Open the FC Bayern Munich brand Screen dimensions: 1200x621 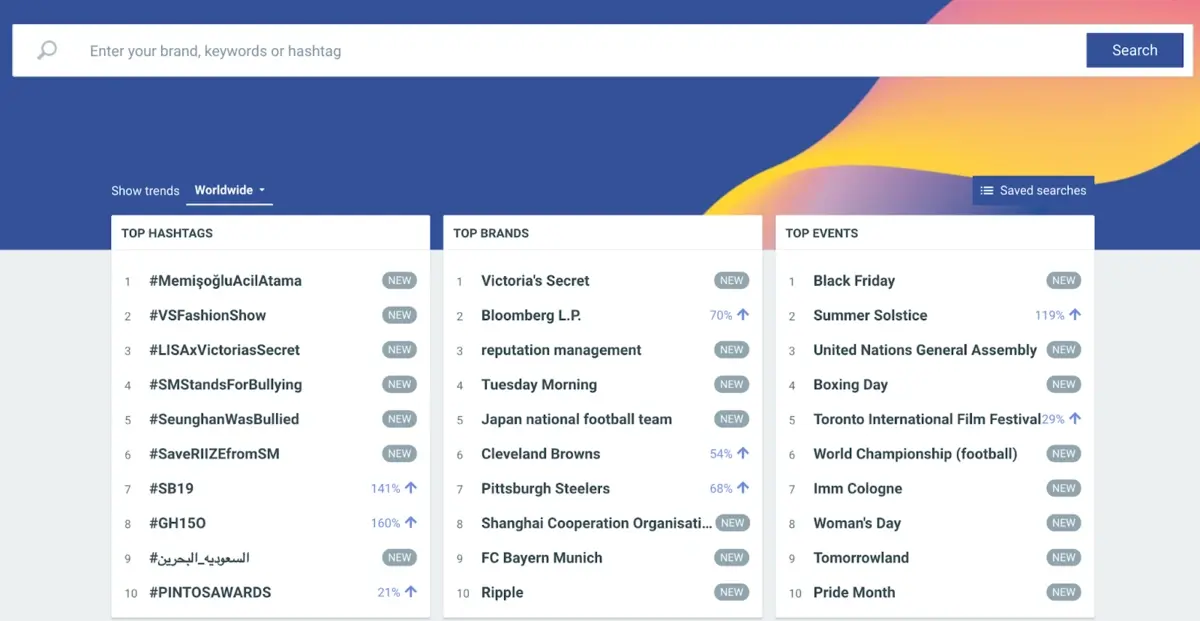point(541,558)
